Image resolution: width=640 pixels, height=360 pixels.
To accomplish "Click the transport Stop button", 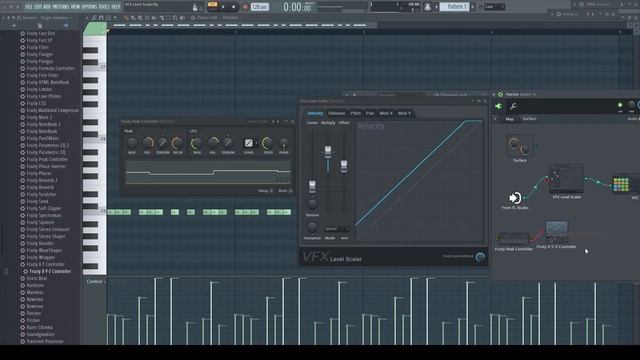I will (233, 7).
